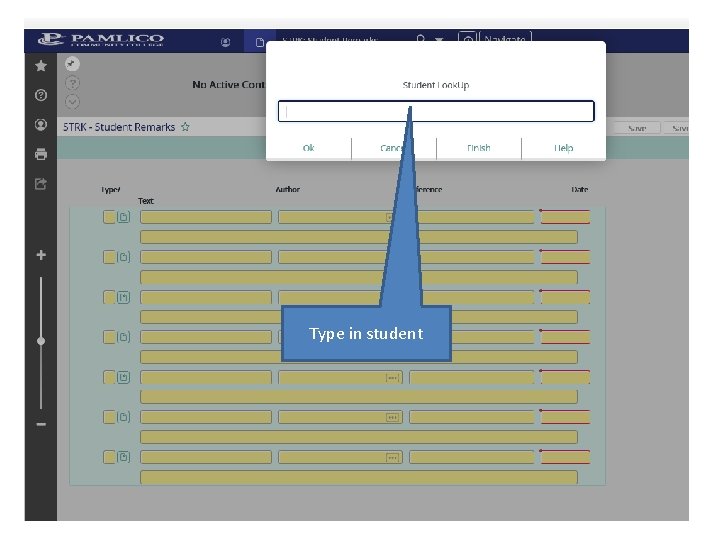Click the sixth row Author ellipsis button
This screenshot has width=720, height=540.
[x=392, y=417]
